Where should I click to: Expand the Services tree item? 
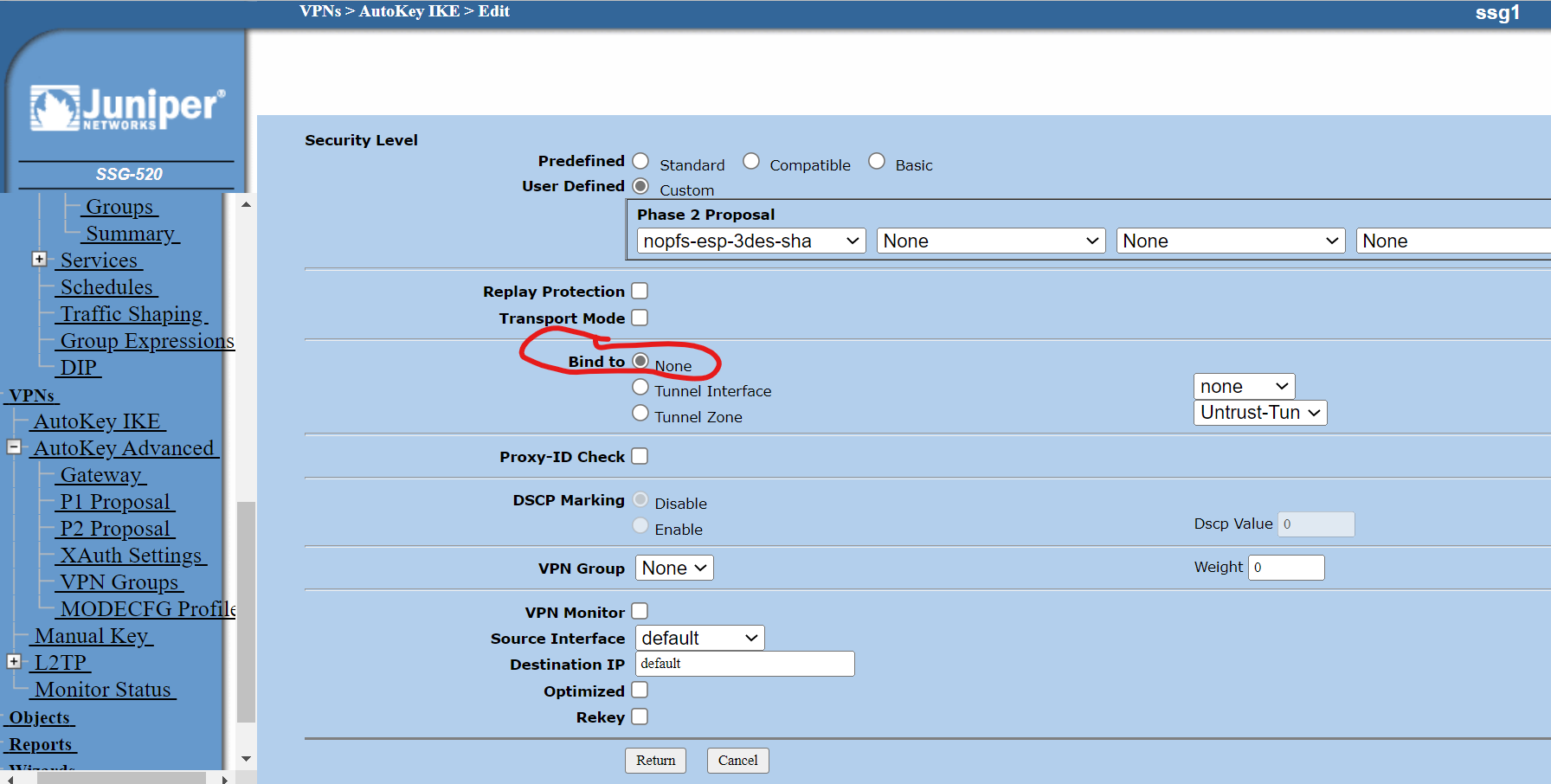(x=39, y=259)
